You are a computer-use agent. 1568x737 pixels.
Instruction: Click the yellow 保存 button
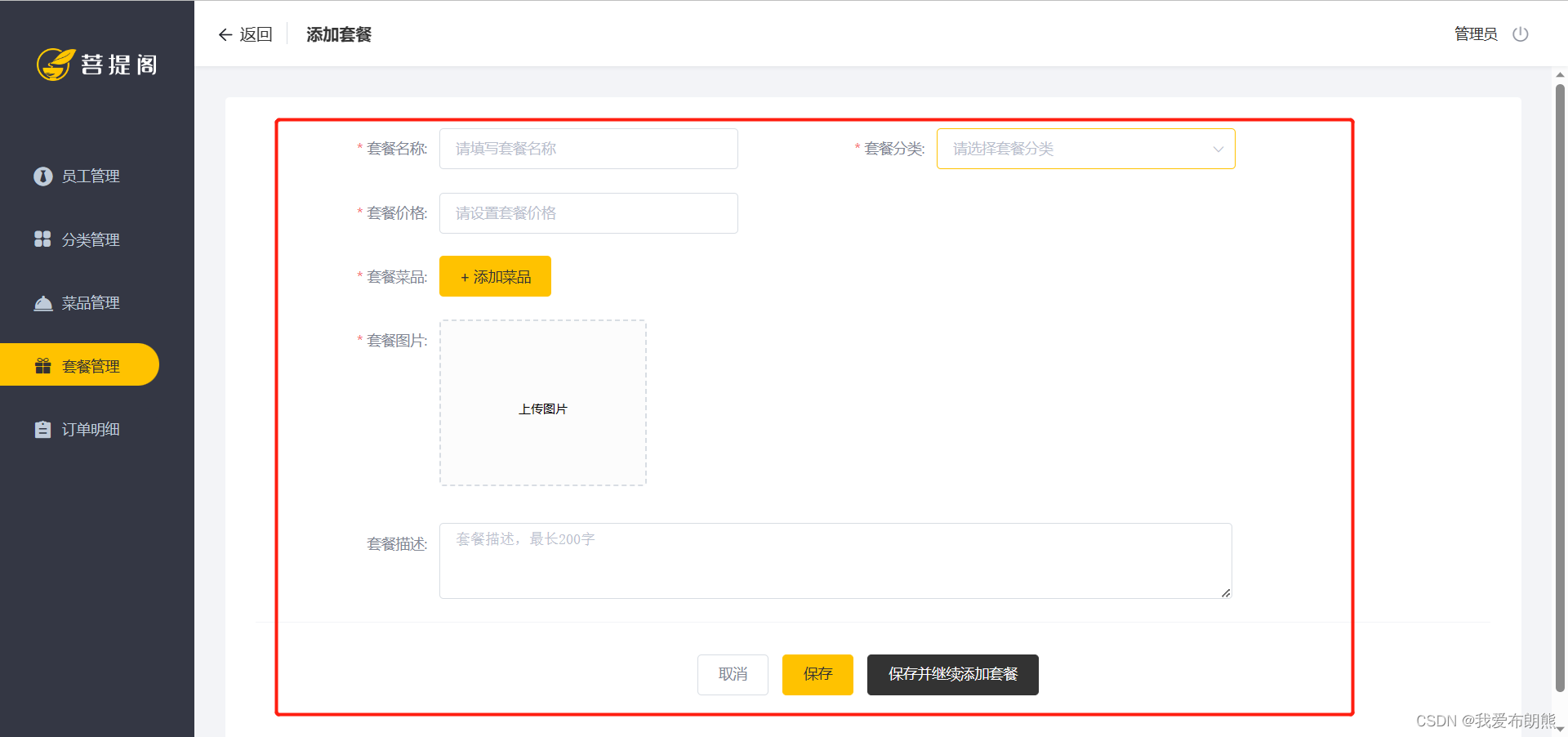click(x=817, y=675)
